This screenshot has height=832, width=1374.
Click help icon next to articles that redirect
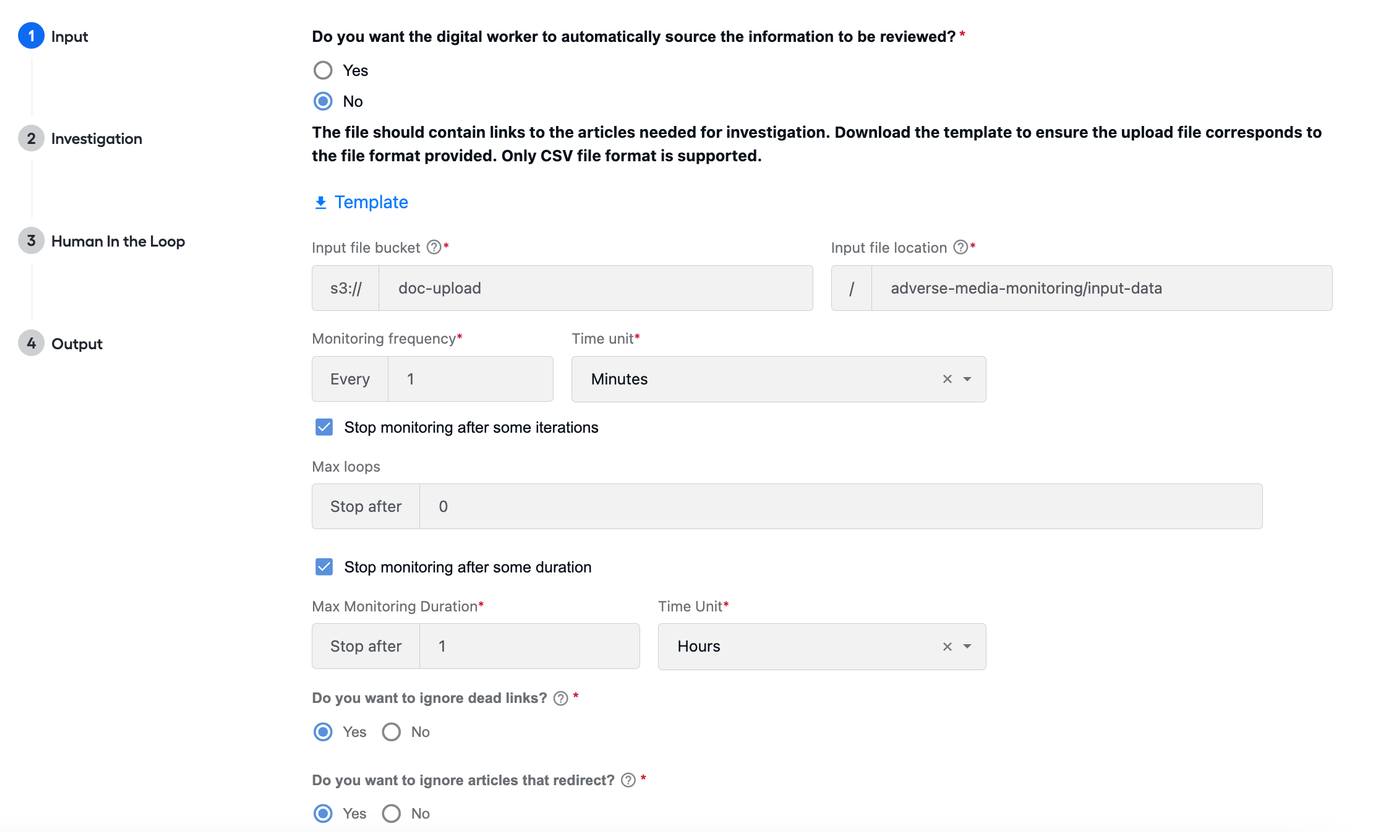point(628,780)
